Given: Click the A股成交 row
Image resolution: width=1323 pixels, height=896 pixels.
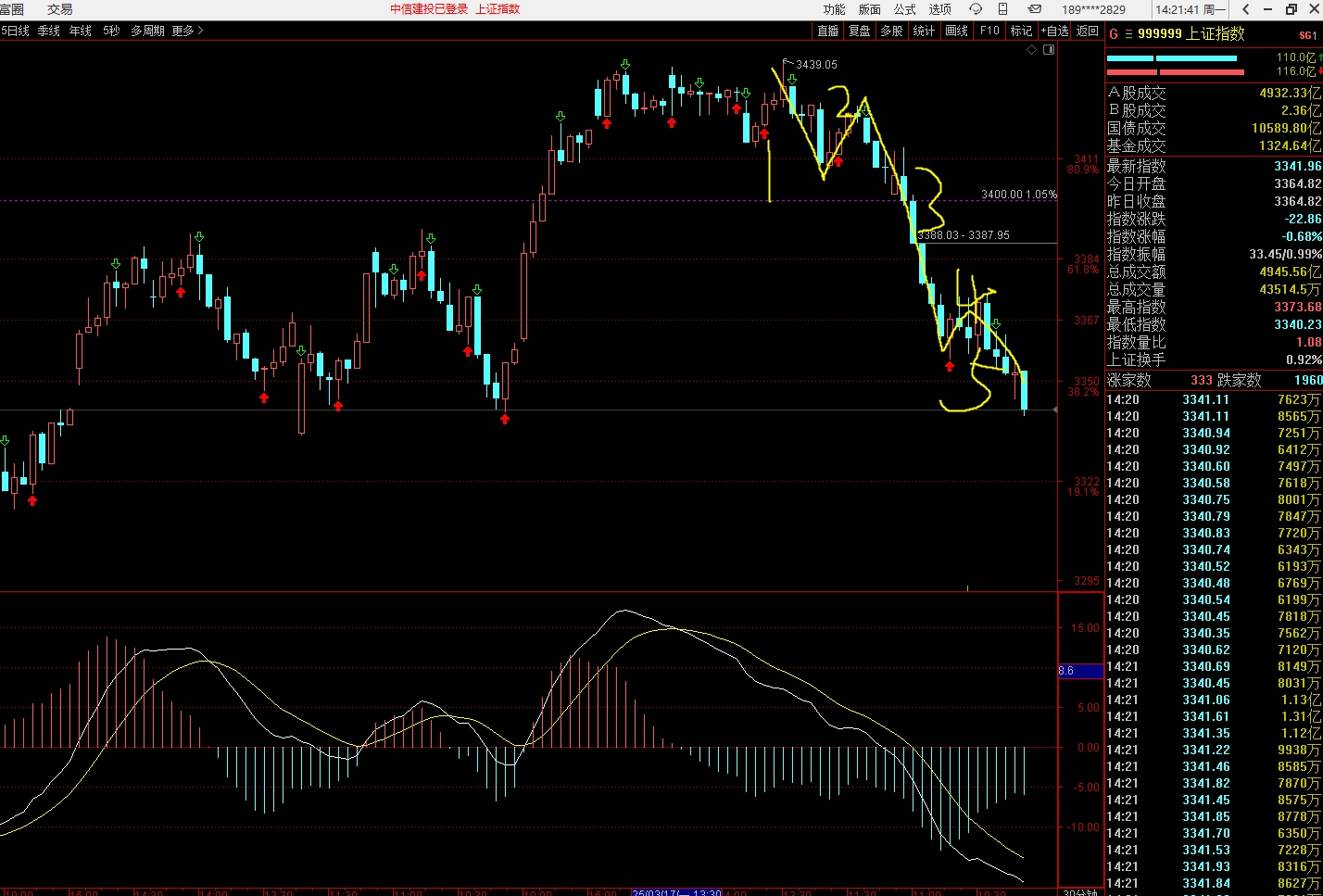Looking at the screenshot, I should click(1214, 94).
